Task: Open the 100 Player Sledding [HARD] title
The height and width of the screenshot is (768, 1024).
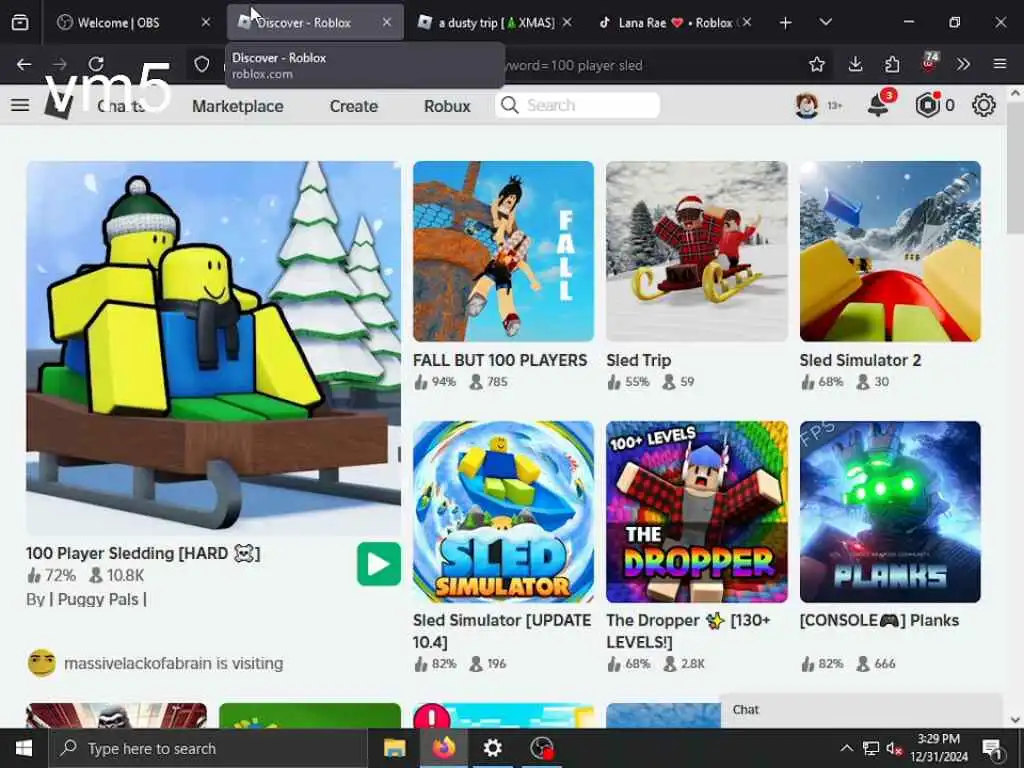Action: [x=143, y=554]
